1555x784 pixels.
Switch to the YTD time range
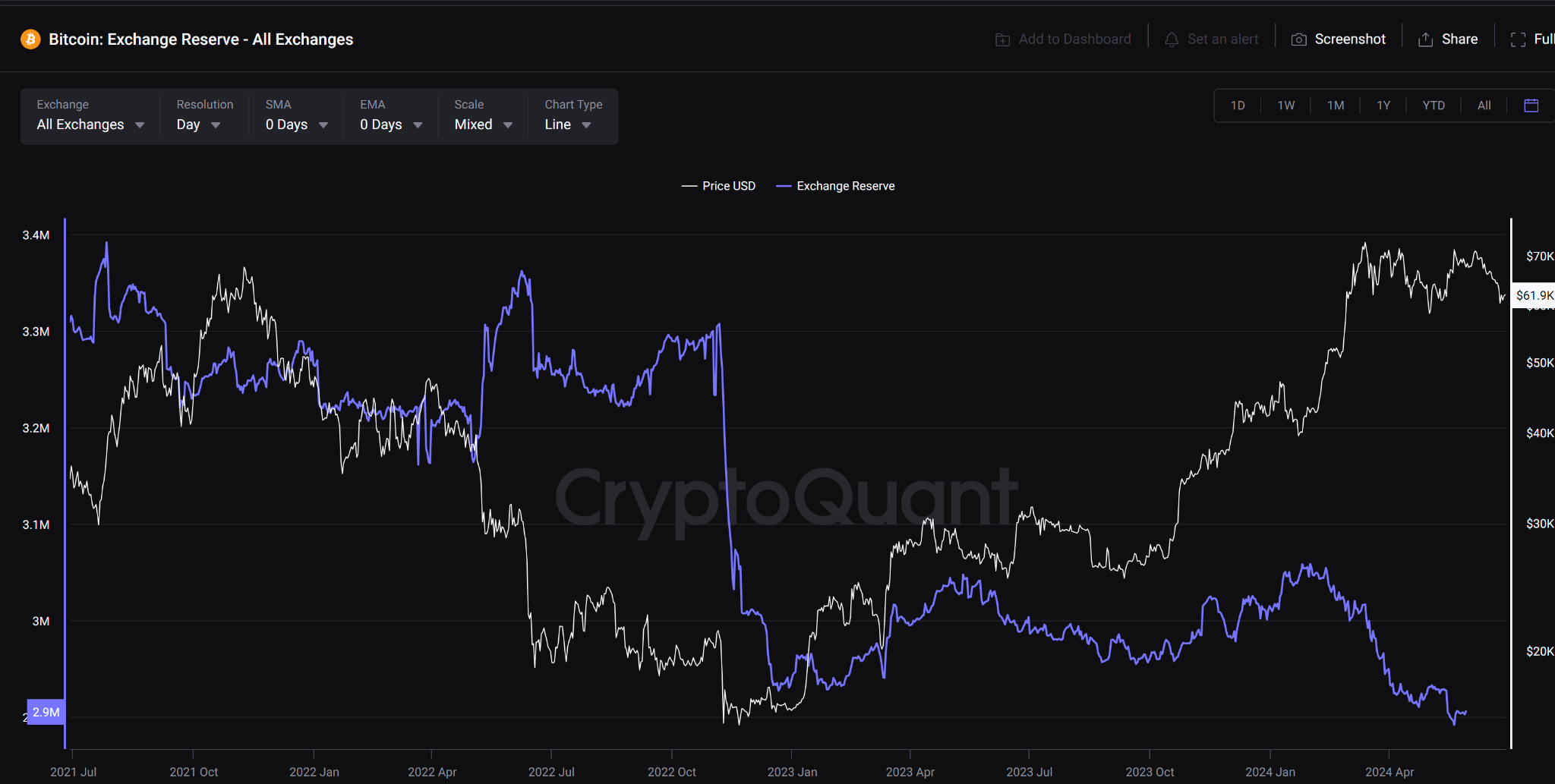point(1434,105)
